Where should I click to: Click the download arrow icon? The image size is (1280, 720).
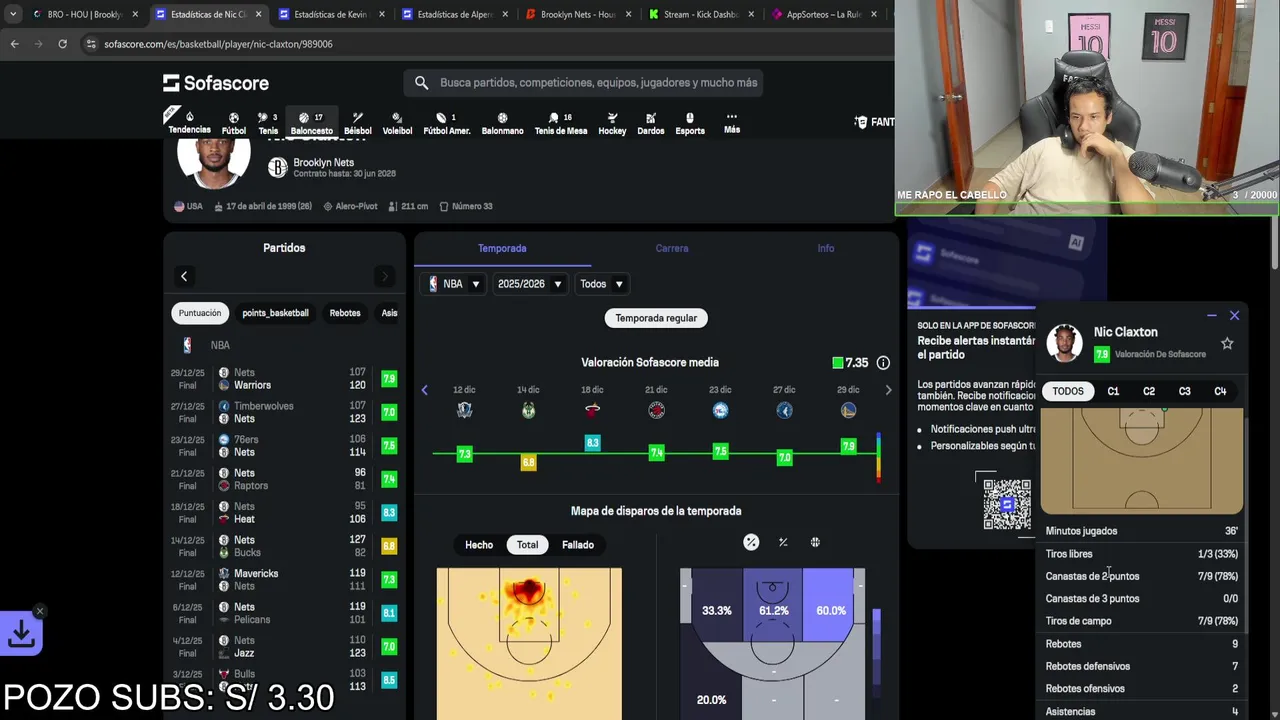pos(22,633)
